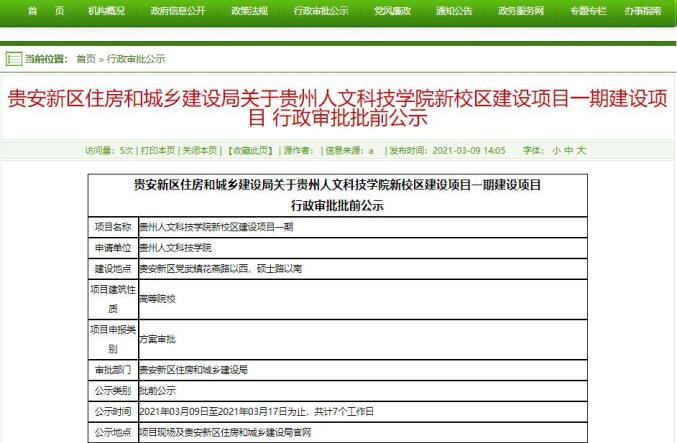The width and height of the screenshot is (677, 443).
Task: Click the 关闭本页 link
Action: pyautogui.click(x=199, y=150)
